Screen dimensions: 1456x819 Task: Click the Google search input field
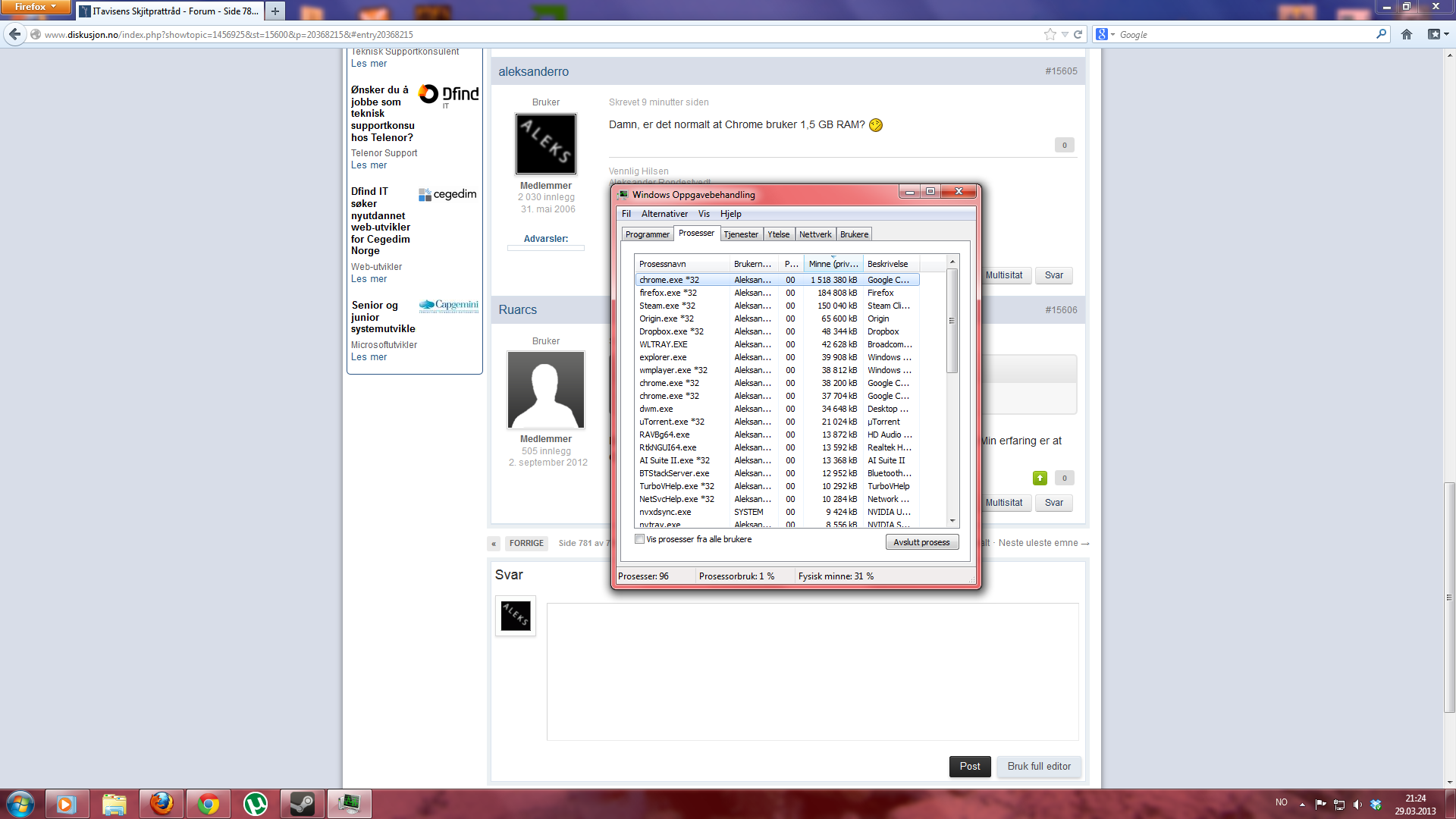[1245, 34]
